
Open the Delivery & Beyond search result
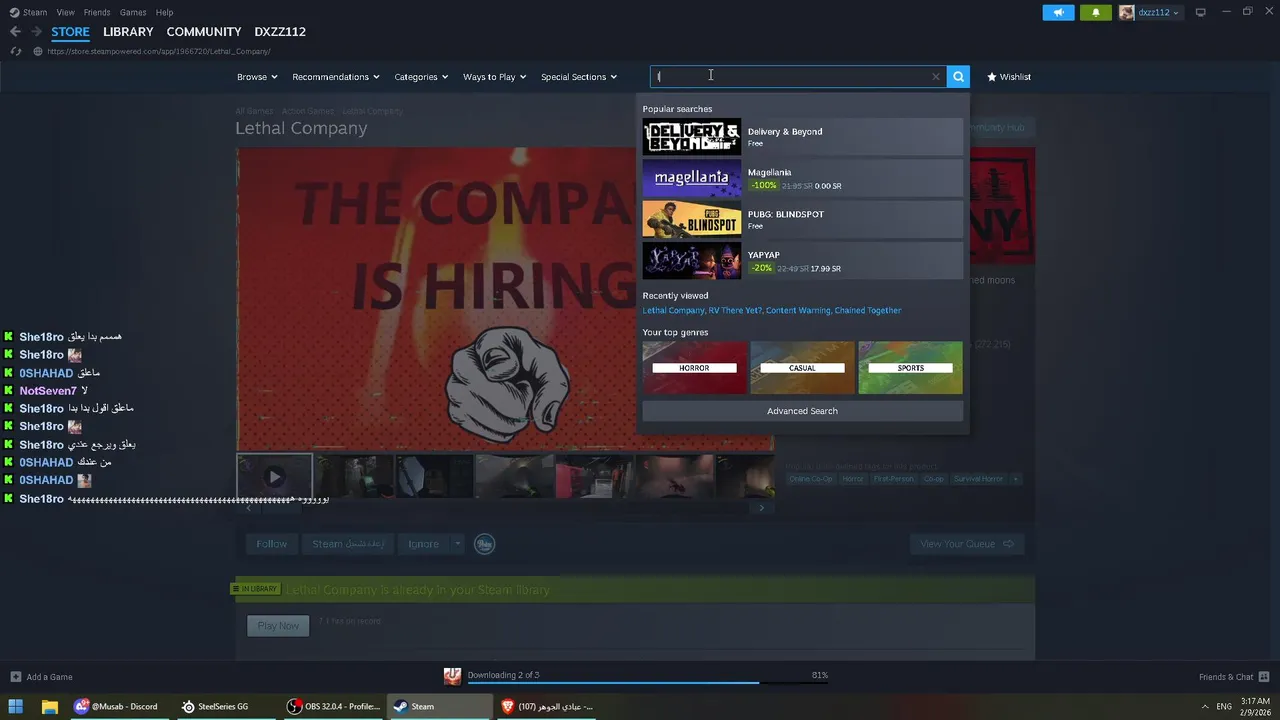click(802, 137)
